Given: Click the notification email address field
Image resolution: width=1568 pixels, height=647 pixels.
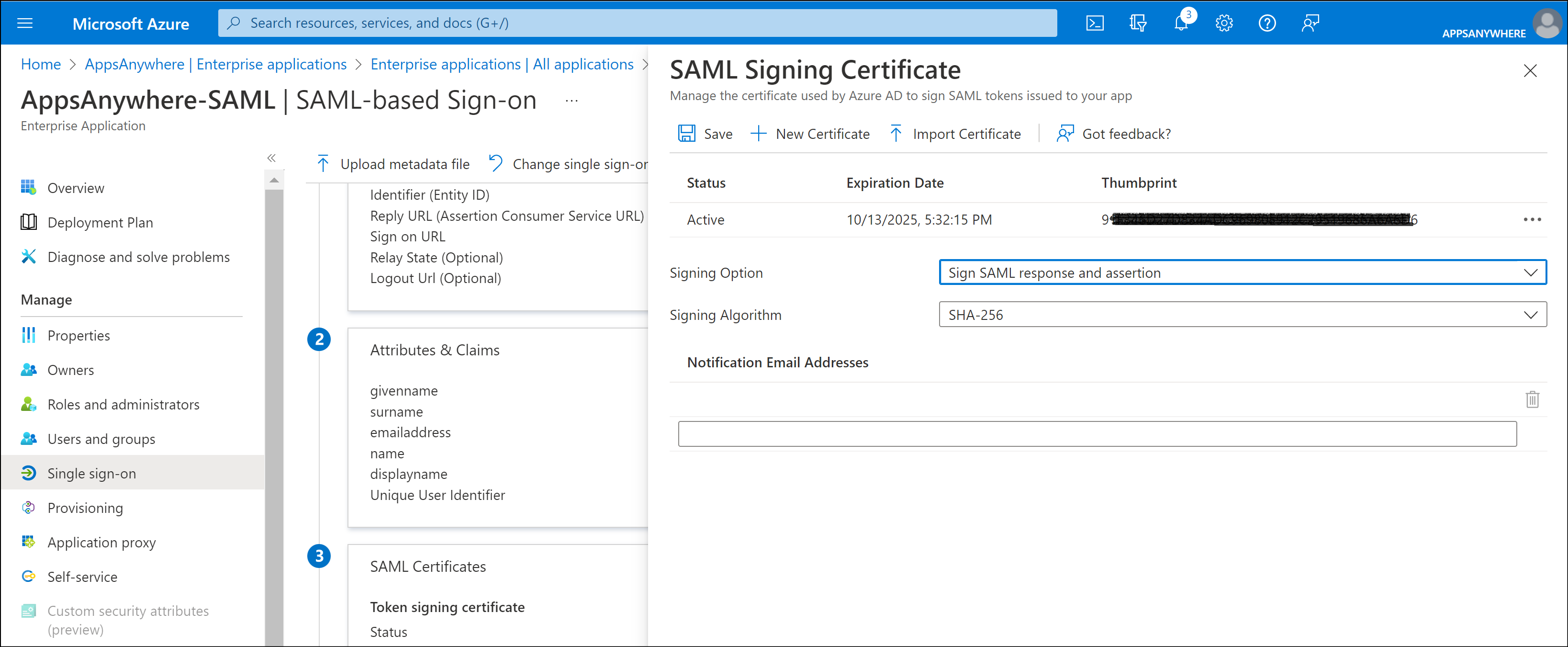Looking at the screenshot, I should (x=1097, y=434).
